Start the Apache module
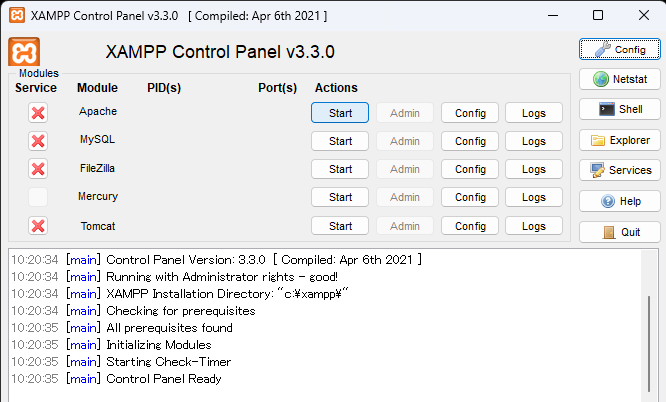The width and height of the screenshot is (666, 402). click(340, 113)
